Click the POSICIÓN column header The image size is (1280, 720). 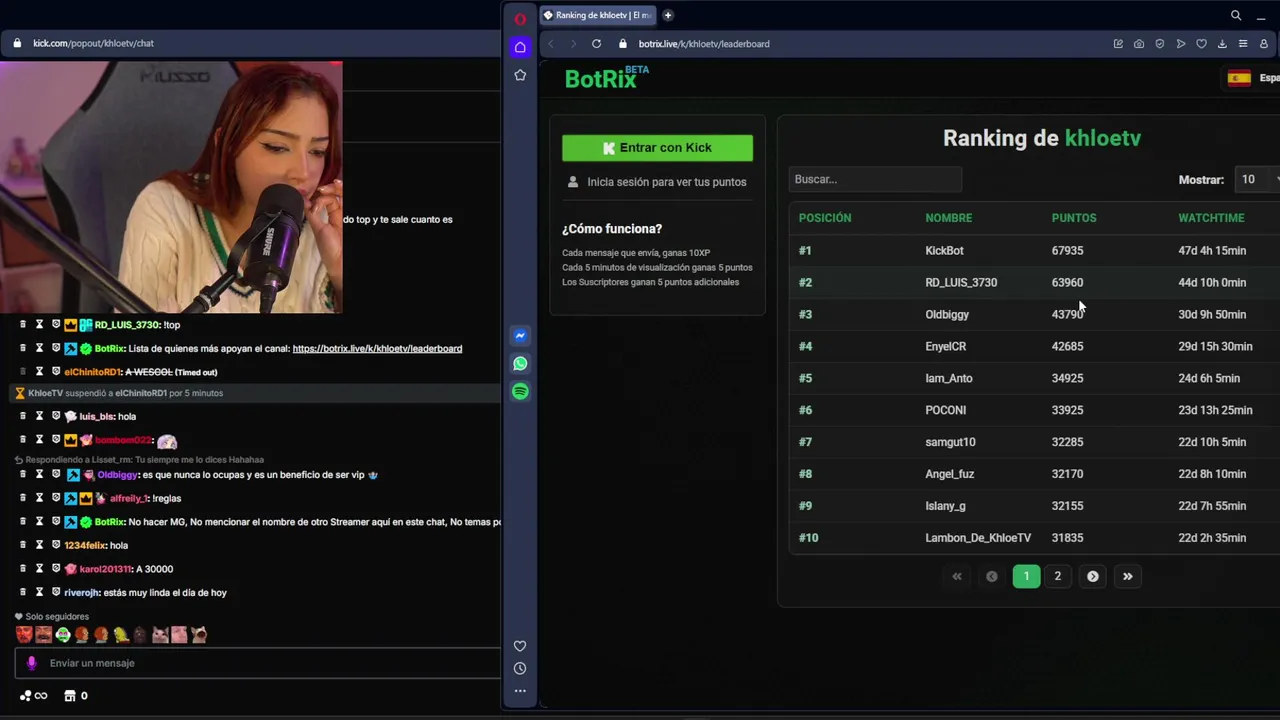825,218
